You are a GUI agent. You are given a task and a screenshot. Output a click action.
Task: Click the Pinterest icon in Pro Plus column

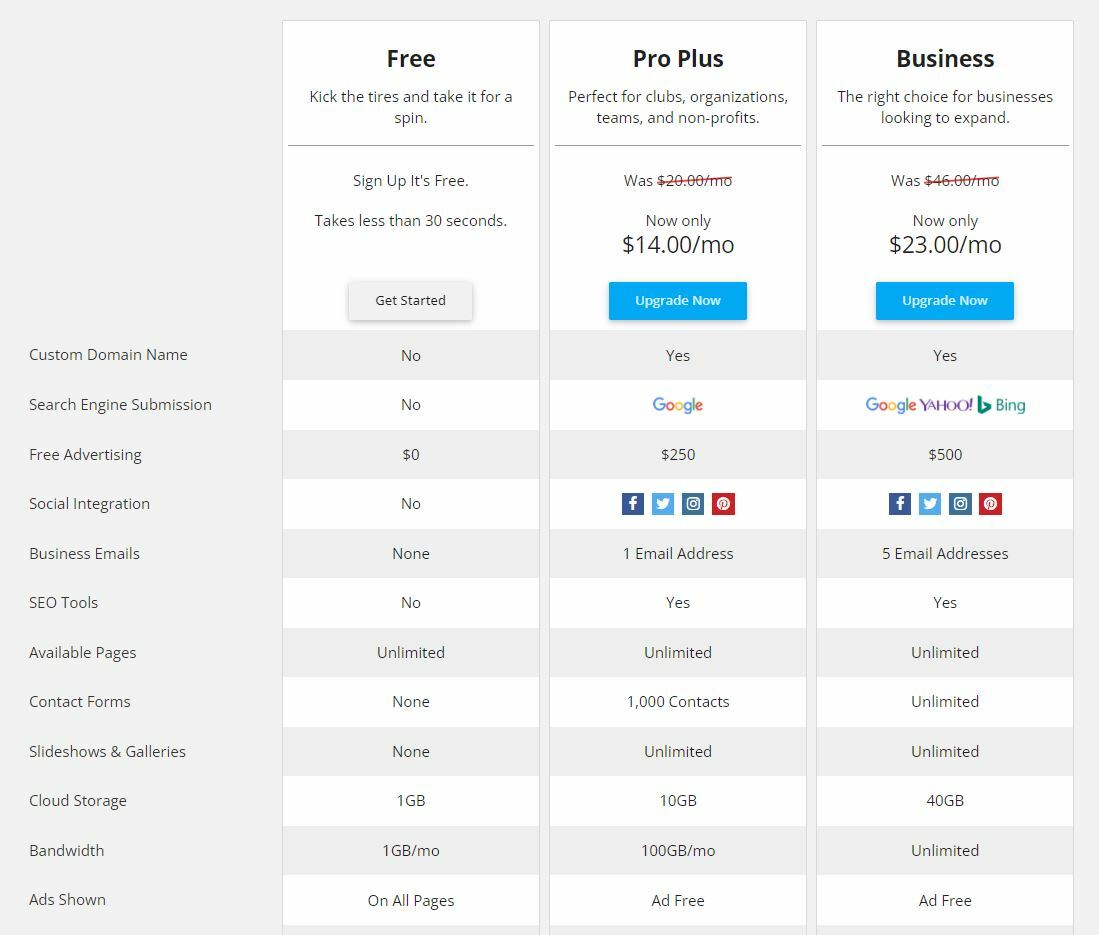(723, 503)
